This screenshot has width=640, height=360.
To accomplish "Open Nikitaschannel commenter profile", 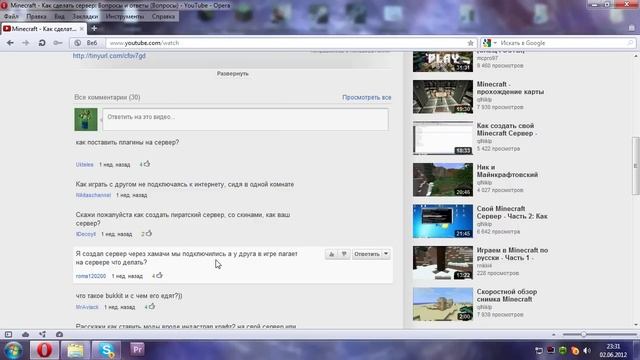I will 93,195.
